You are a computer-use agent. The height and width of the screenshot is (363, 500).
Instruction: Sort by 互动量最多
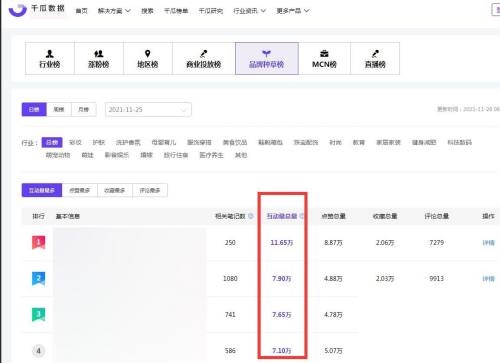[x=42, y=190]
